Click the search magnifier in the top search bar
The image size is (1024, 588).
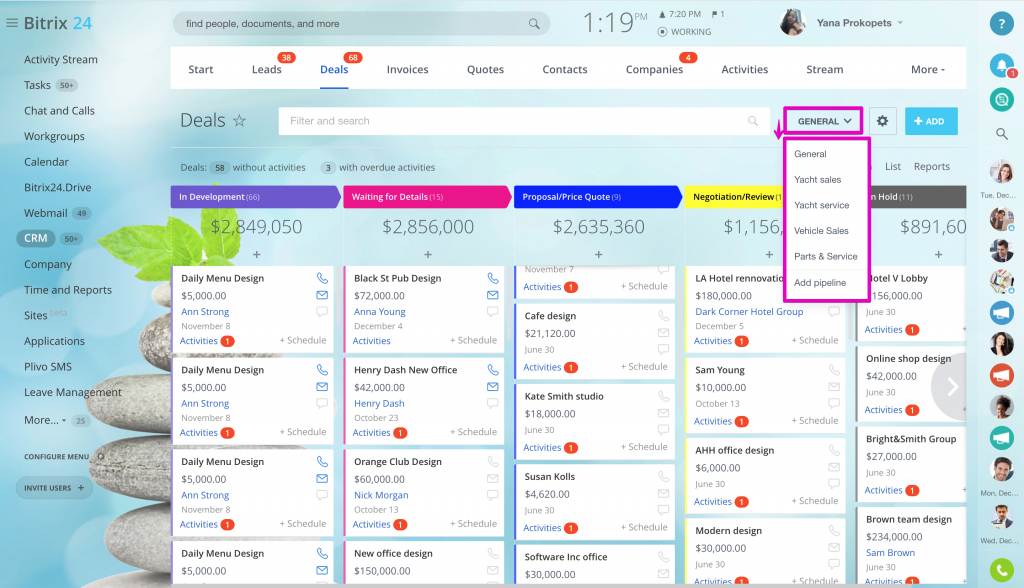[x=534, y=24]
